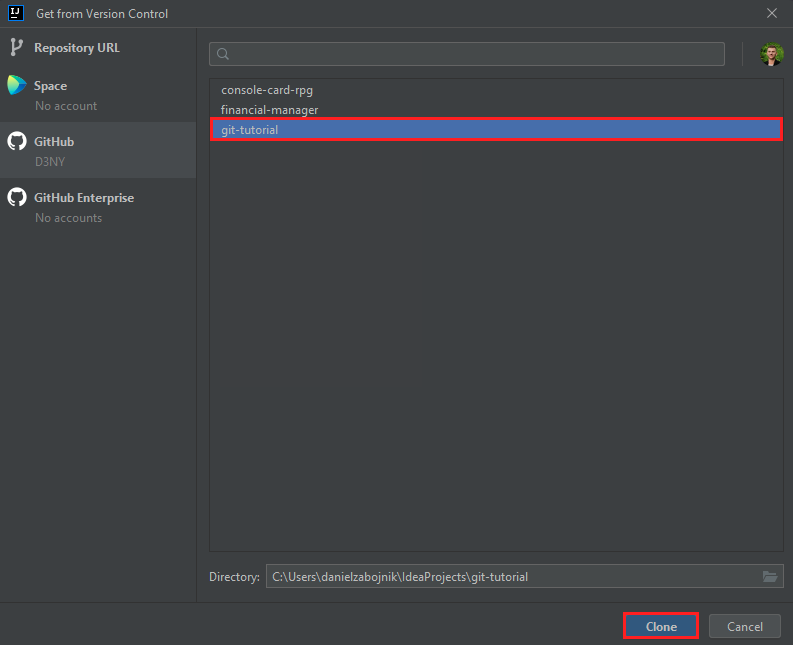Image resolution: width=793 pixels, height=645 pixels.
Task: Click the Clone button
Action: (660, 626)
